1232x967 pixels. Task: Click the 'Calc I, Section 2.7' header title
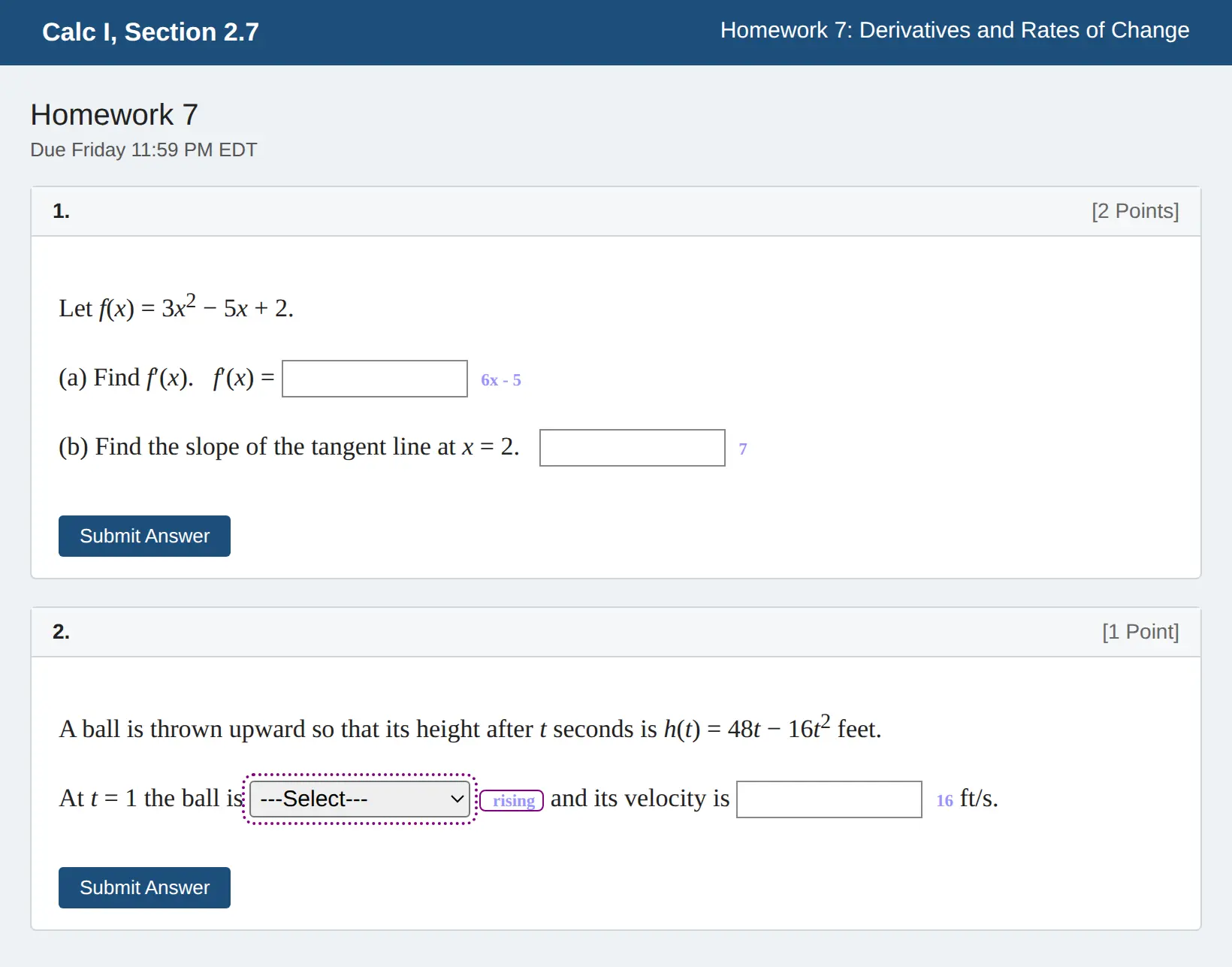(150, 32)
